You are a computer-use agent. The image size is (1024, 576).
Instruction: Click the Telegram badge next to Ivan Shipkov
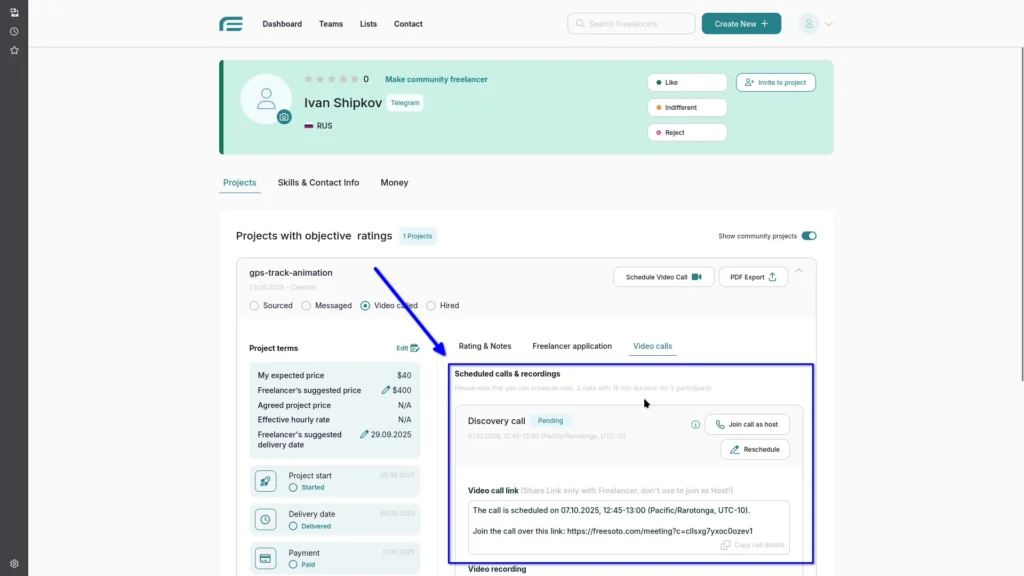point(404,102)
